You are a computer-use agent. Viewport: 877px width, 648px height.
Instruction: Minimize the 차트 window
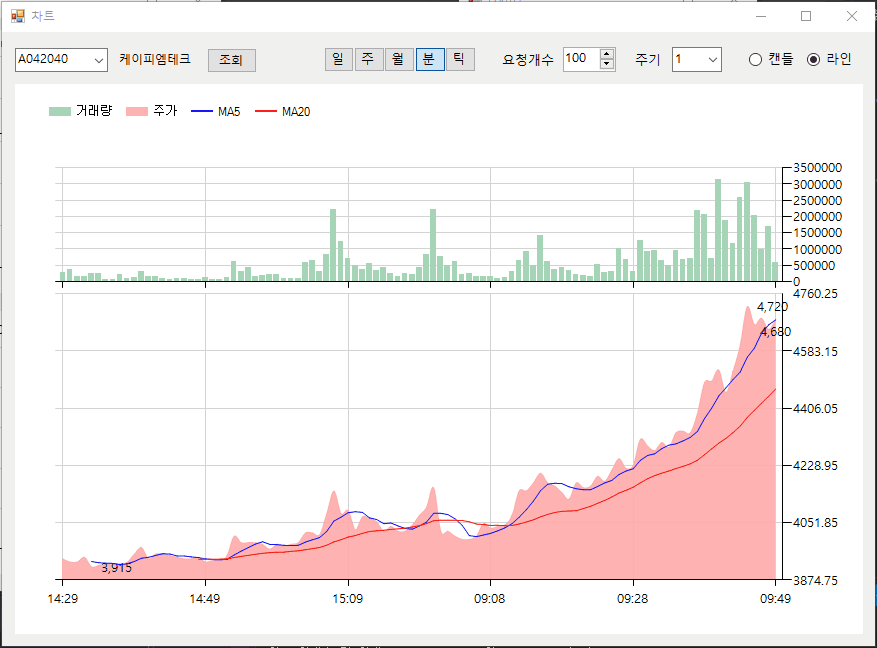point(761,16)
